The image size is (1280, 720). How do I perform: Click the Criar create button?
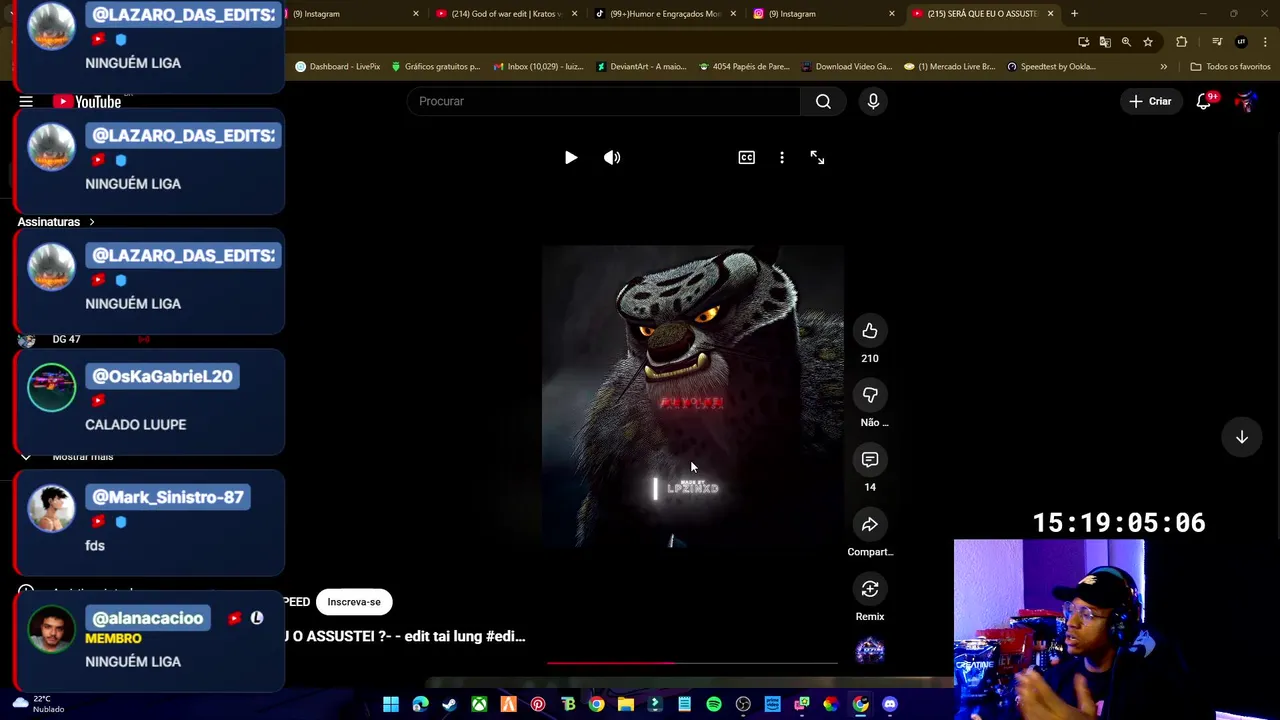click(x=1150, y=101)
